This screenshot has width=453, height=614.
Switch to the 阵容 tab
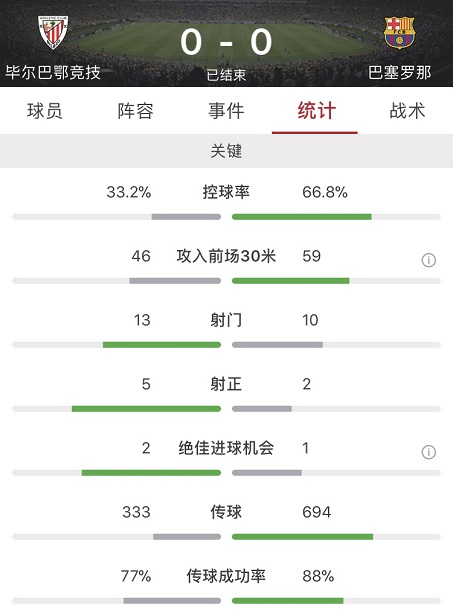(135, 111)
